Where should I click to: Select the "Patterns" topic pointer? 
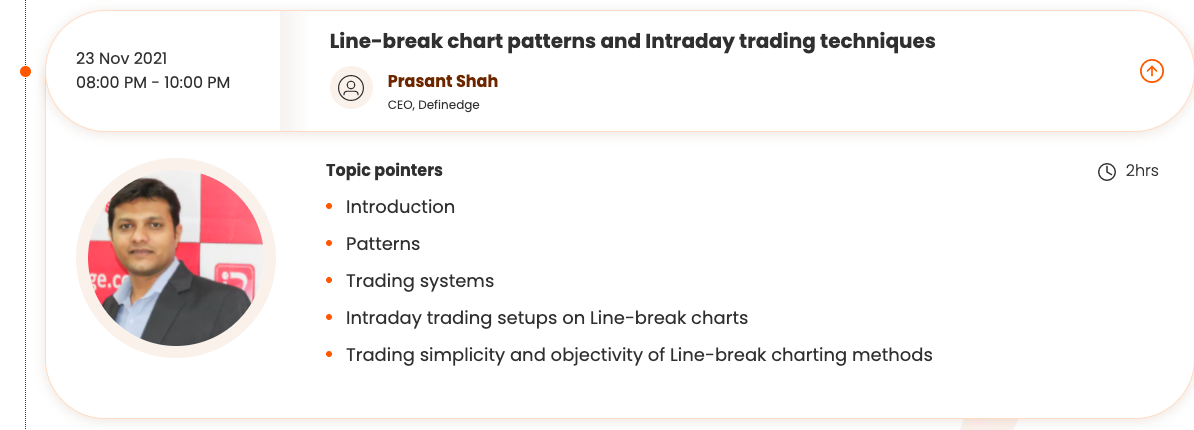(383, 244)
